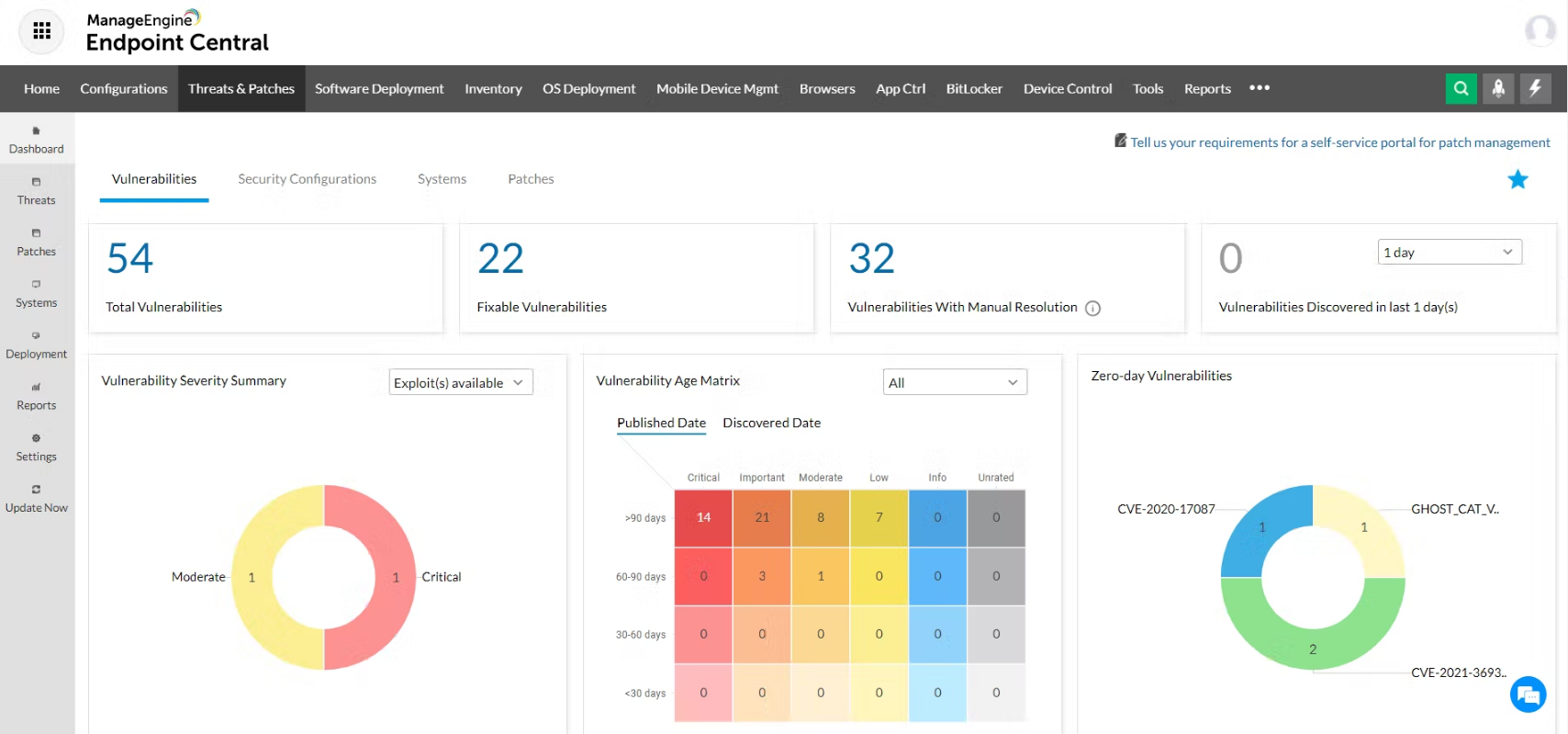Open the user profile avatar
Viewport: 1568px width, 734px height.
tap(1540, 30)
